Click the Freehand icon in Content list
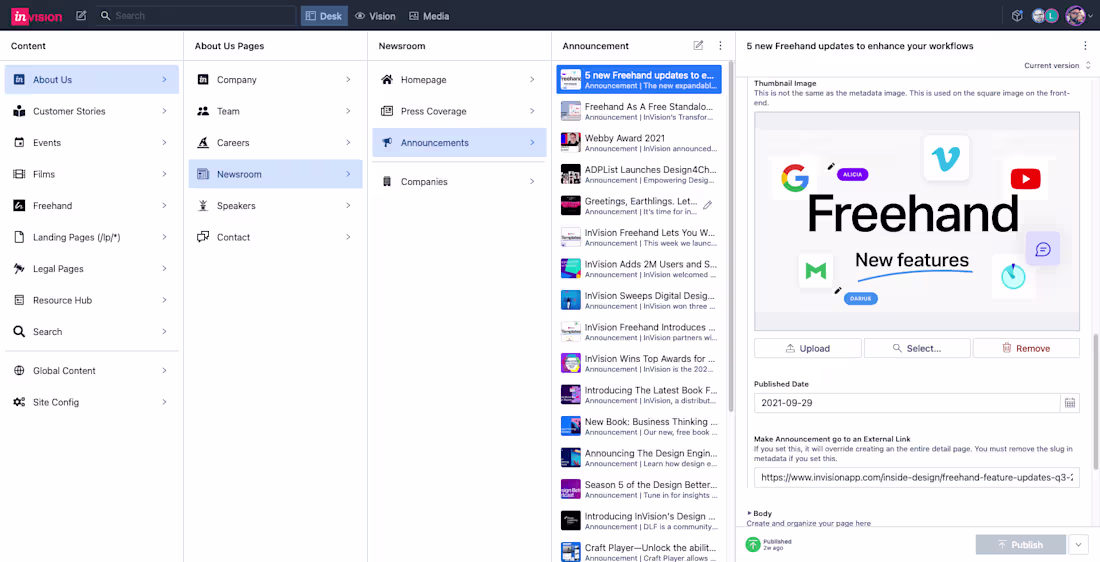Viewport: 1100px width, 562px height. tap(20, 206)
